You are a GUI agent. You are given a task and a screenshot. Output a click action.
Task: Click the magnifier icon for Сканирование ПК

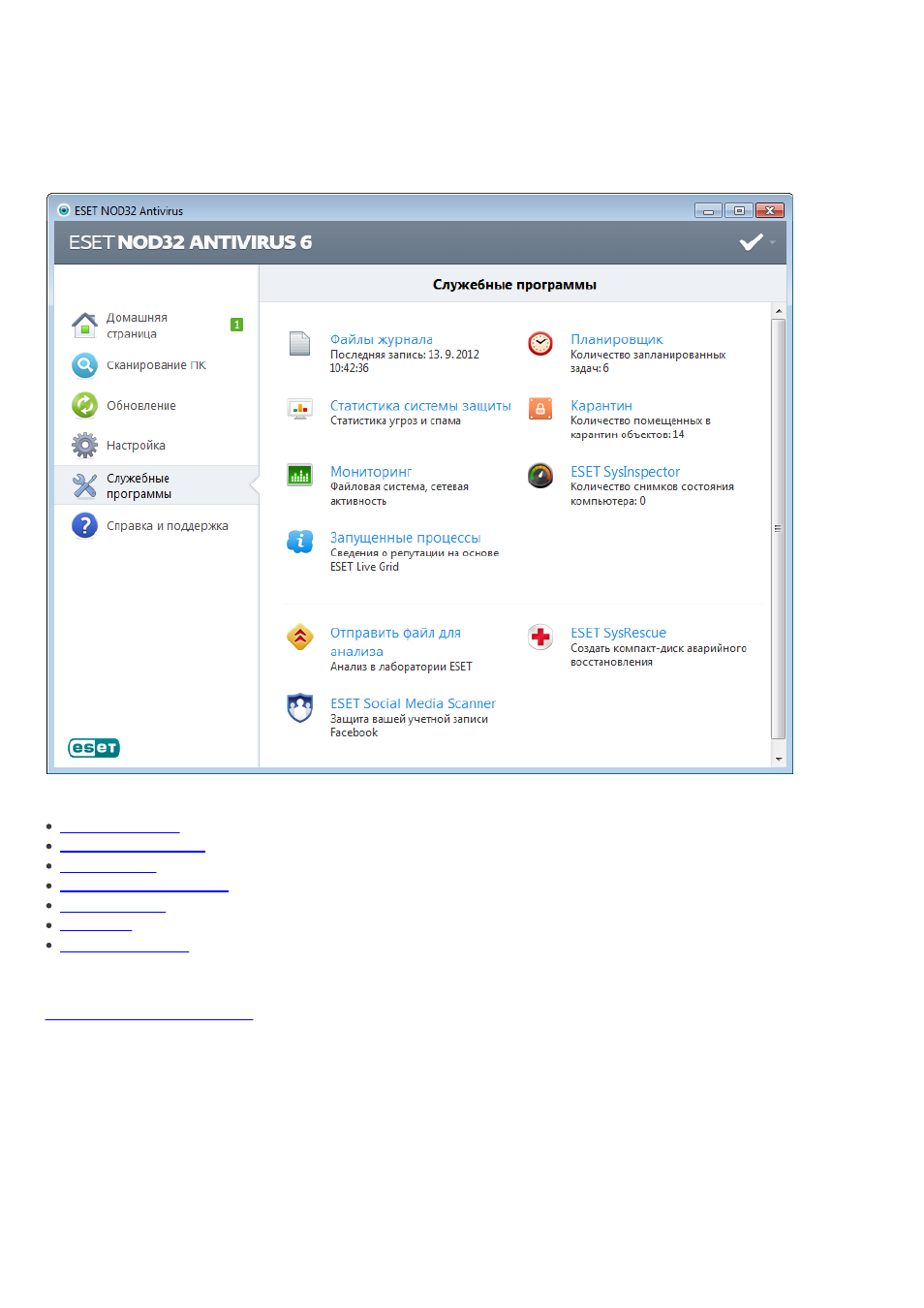pyautogui.click(x=84, y=365)
